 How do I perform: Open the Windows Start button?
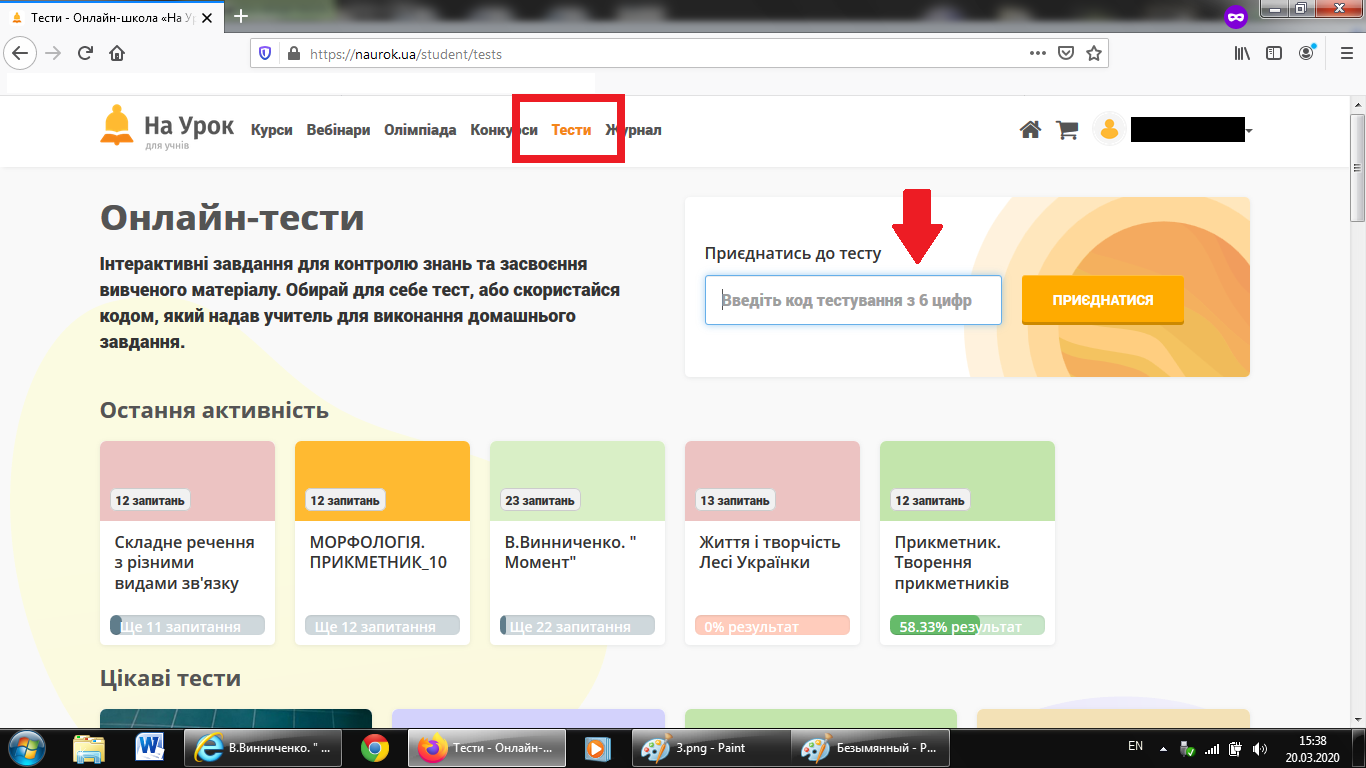(x=27, y=747)
